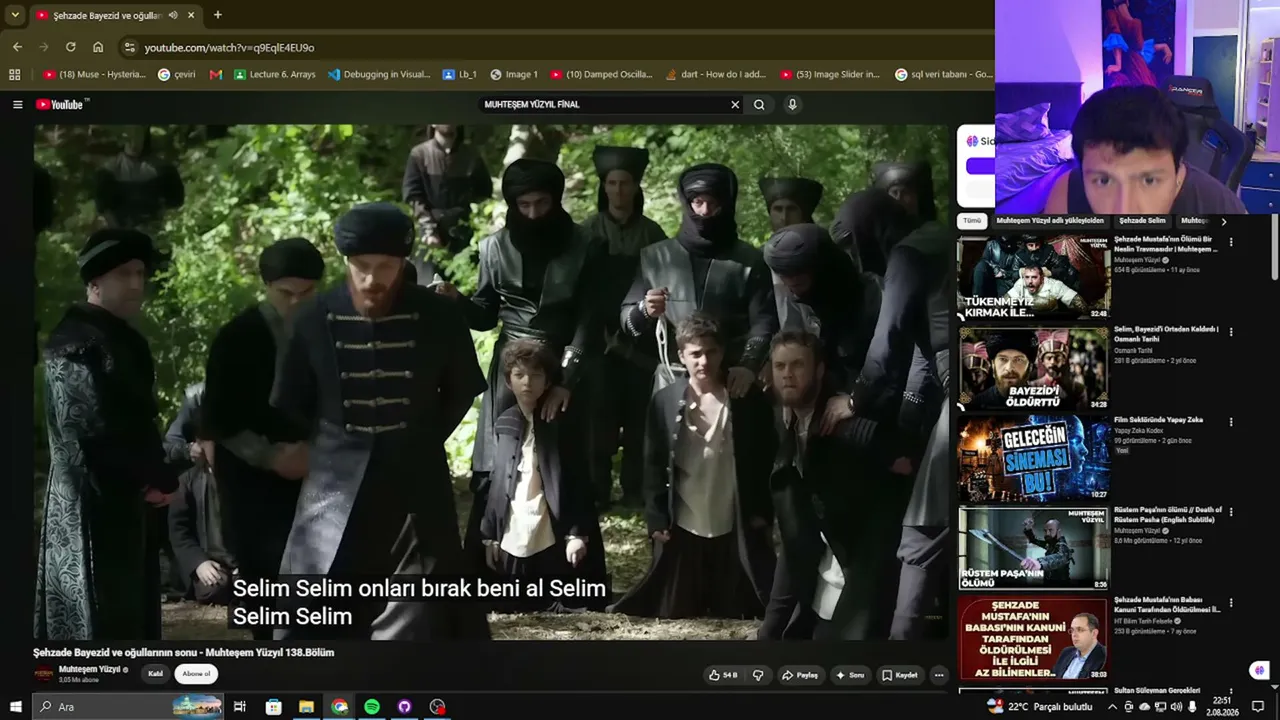Open Rüstem Paşa'nın Ölümü video thumbnail

(1034, 549)
